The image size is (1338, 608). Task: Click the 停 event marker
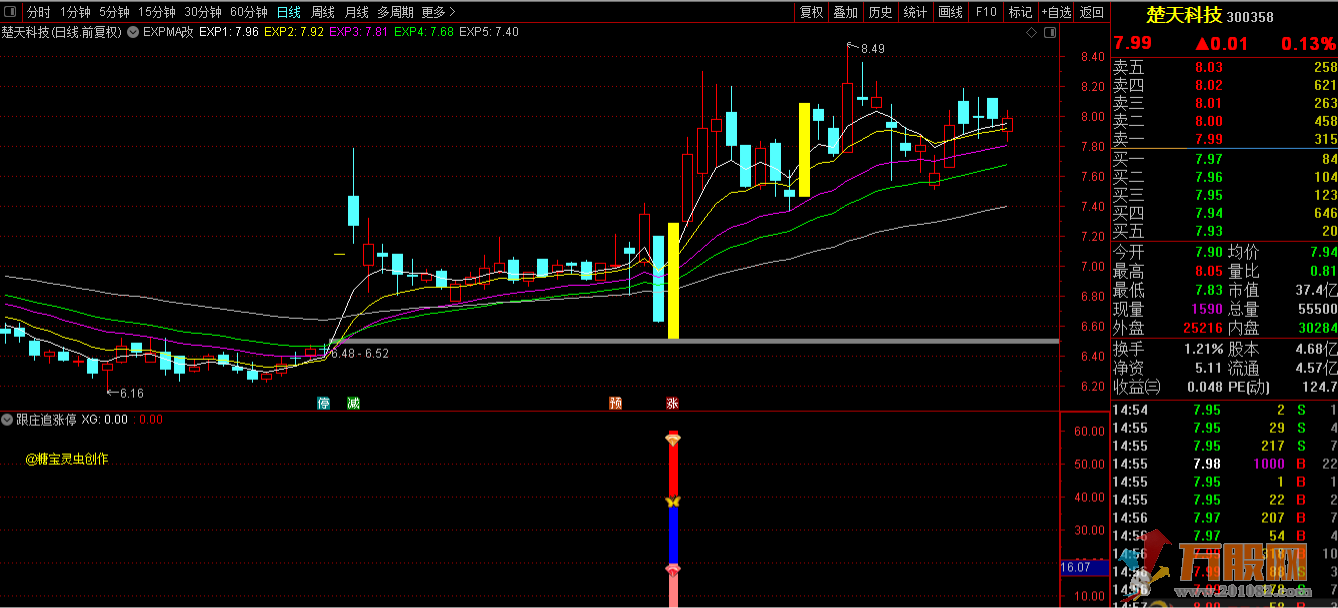323,404
